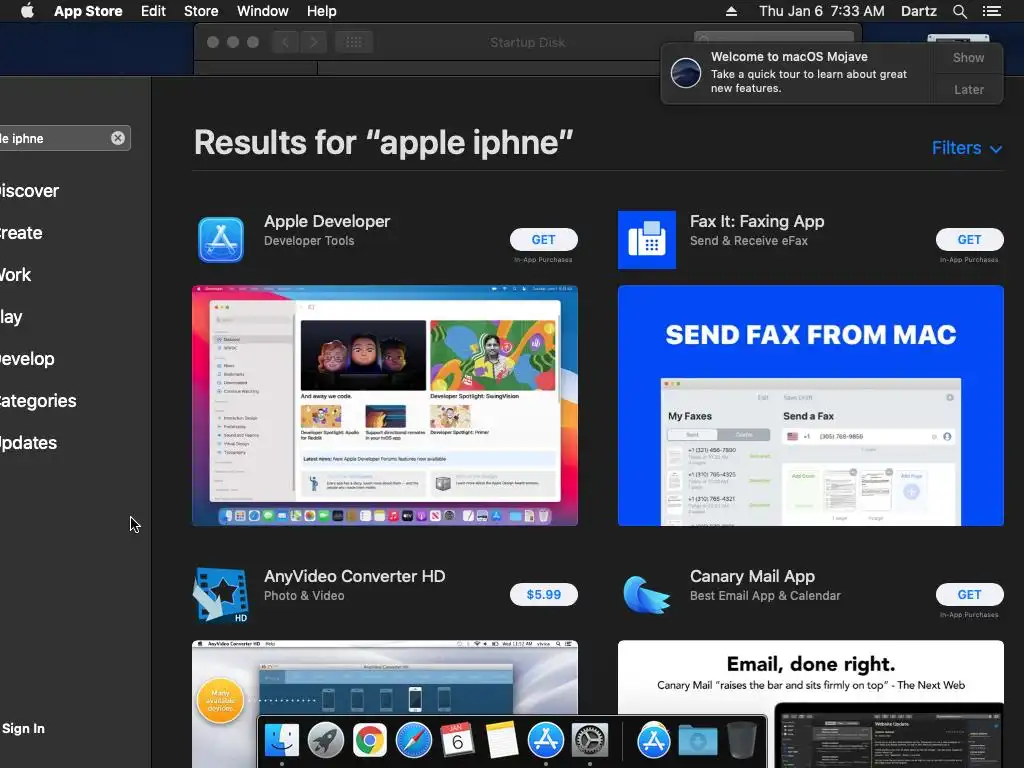Open the Apple Developer screenshot preview
Viewport: 1024px width, 768px height.
(x=385, y=406)
